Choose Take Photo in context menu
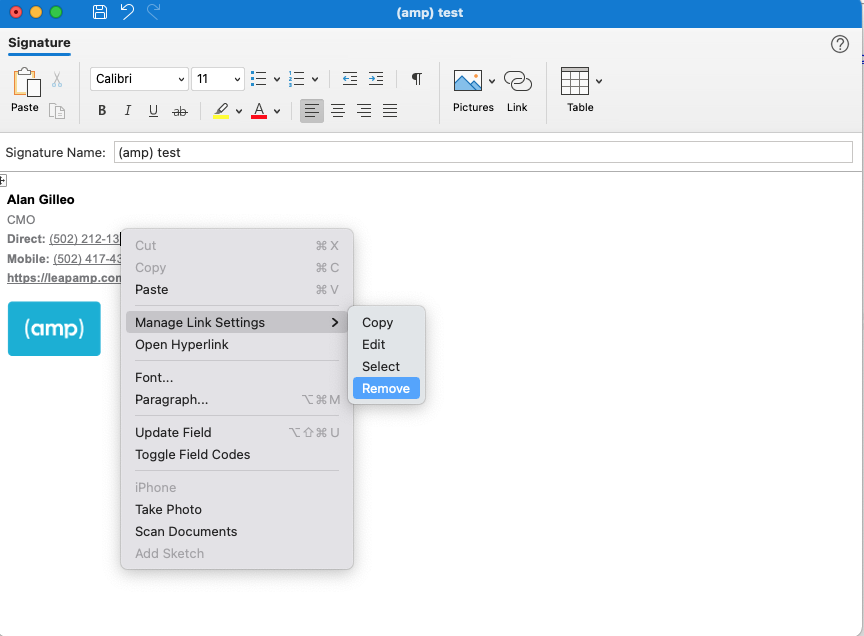 pos(236,510)
